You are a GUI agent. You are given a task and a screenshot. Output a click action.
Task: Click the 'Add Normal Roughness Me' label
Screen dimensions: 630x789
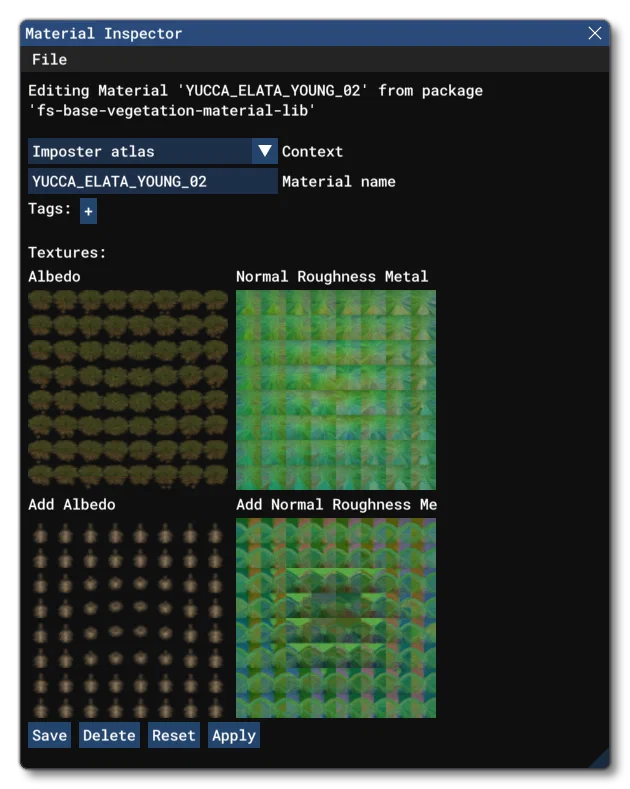(x=336, y=505)
